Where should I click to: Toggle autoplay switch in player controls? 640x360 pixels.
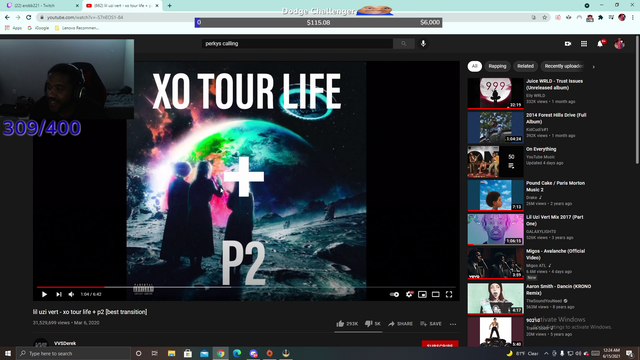coord(394,294)
